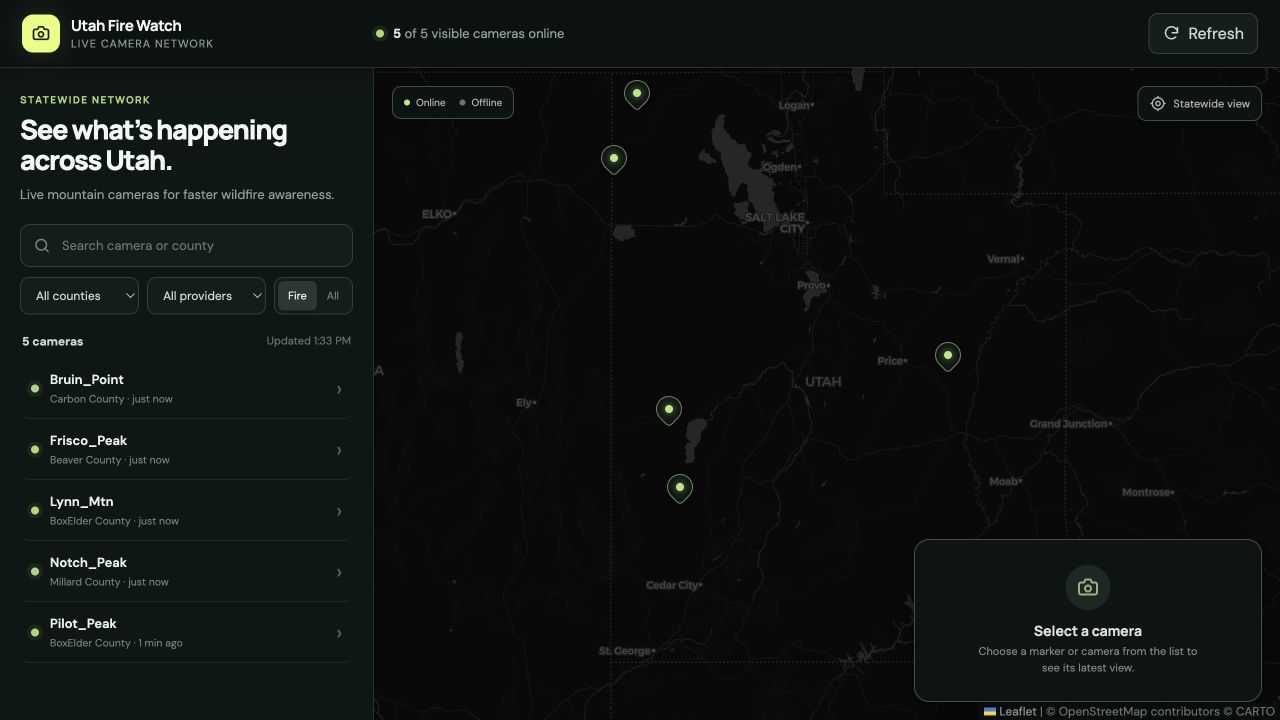The width and height of the screenshot is (1280, 720).
Task: Select the map marker east of Ely
Action: (669, 410)
